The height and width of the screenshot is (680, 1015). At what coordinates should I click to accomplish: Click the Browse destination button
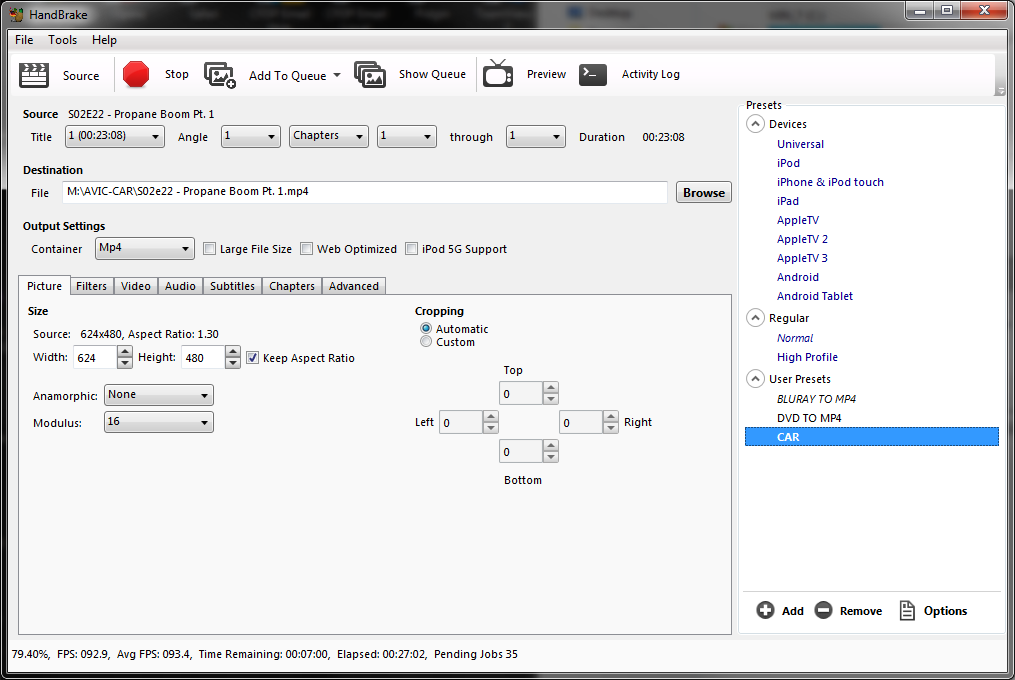pos(704,192)
